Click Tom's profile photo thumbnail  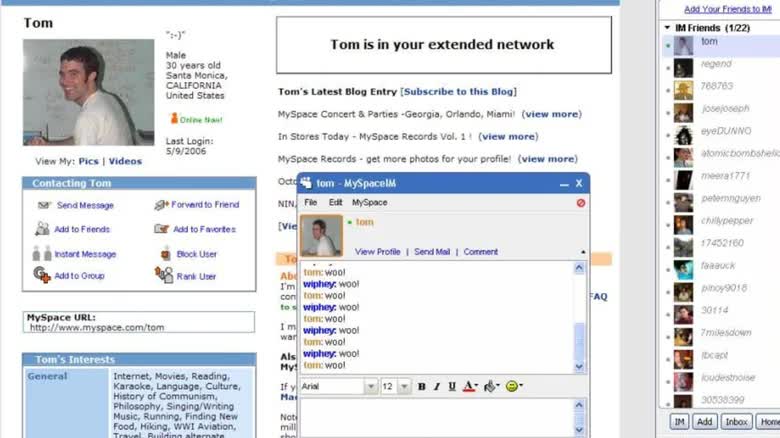coord(322,236)
